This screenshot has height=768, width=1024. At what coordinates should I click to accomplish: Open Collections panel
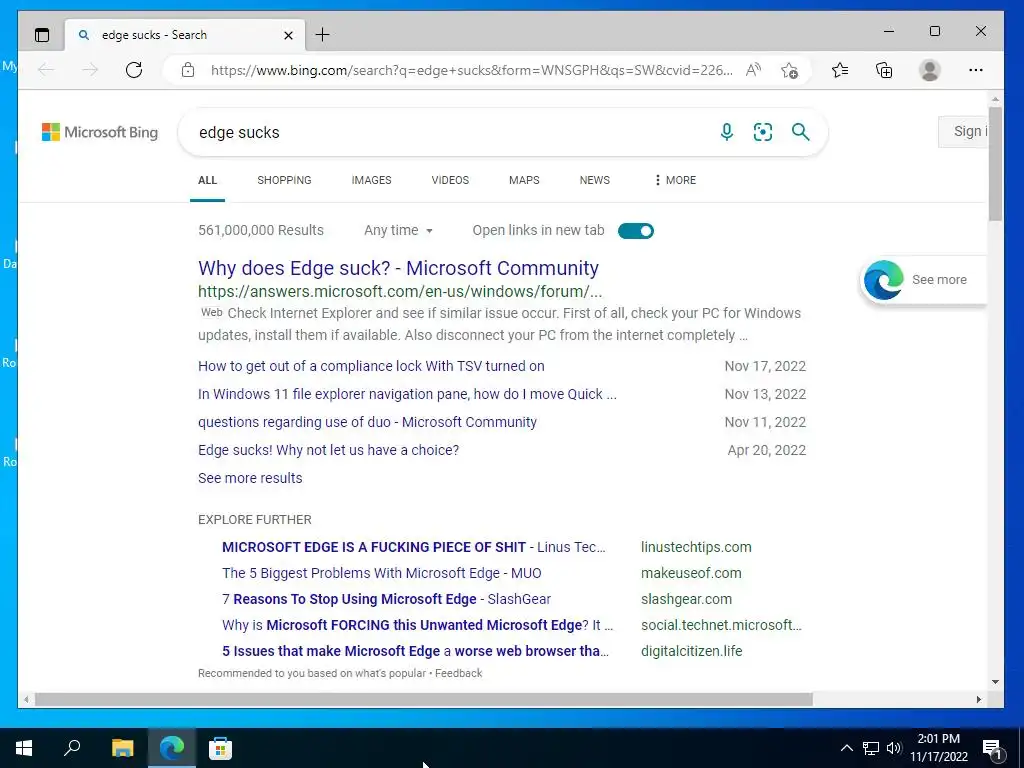(884, 70)
